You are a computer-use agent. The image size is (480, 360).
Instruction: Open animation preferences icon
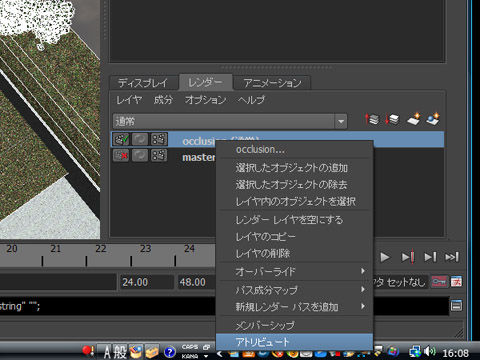click(x=456, y=282)
